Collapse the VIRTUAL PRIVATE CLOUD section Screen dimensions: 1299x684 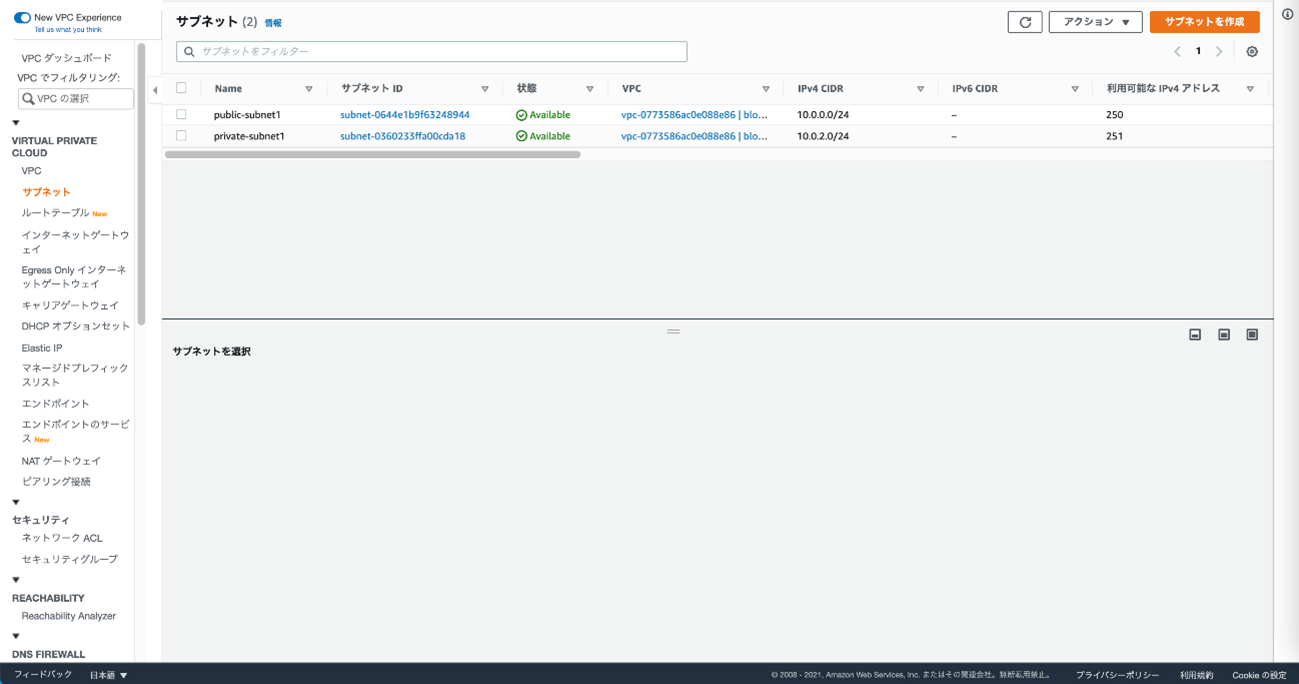(16, 123)
